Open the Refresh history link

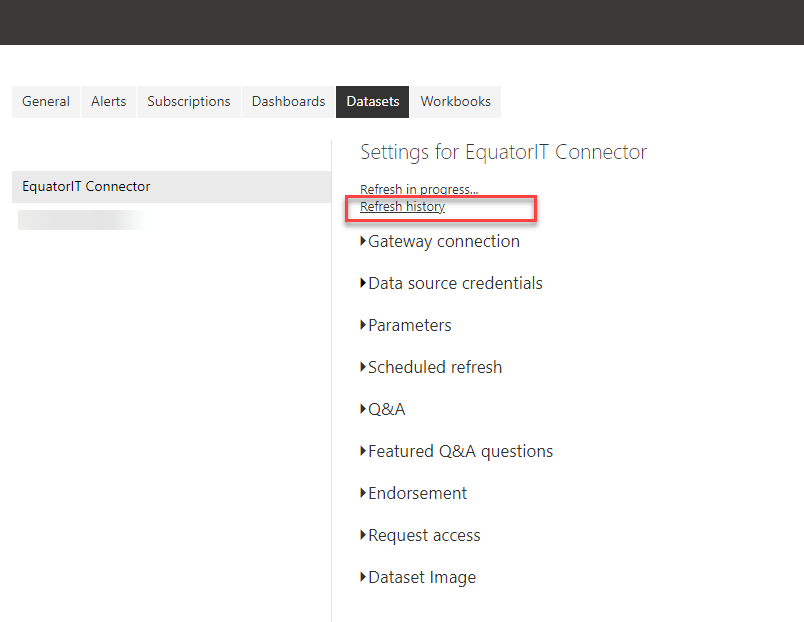[402, 207]
